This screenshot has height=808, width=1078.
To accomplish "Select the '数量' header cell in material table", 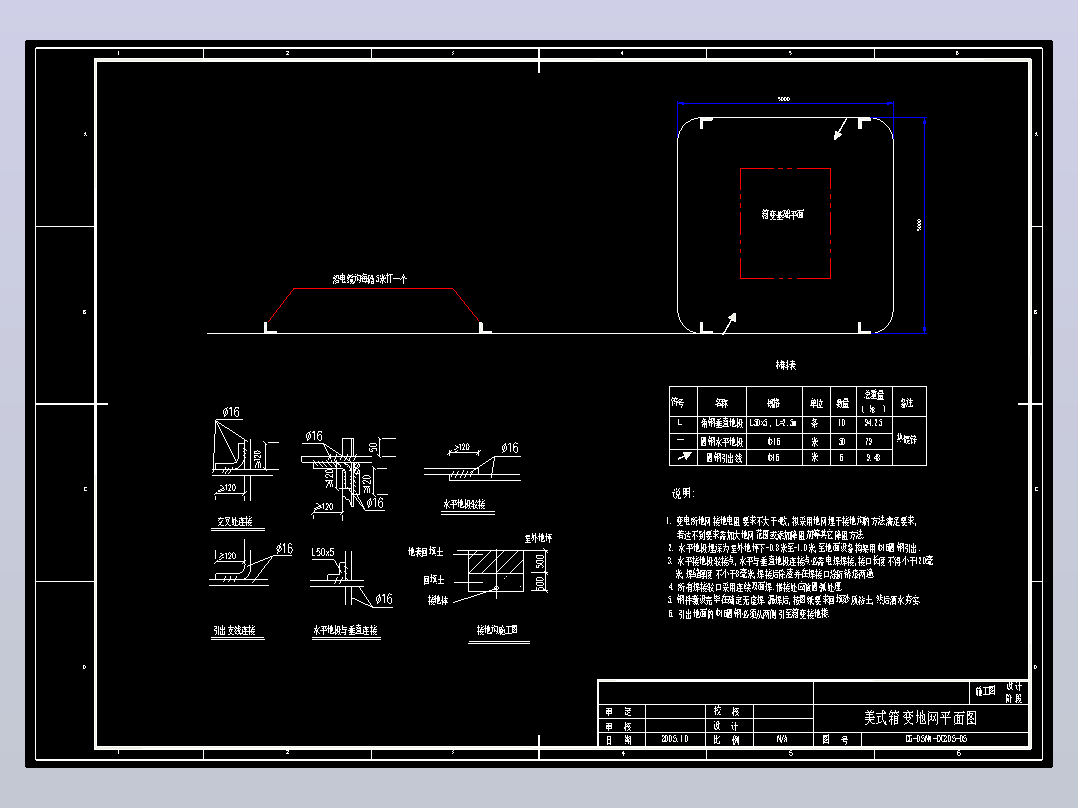I will click(843, 403).
